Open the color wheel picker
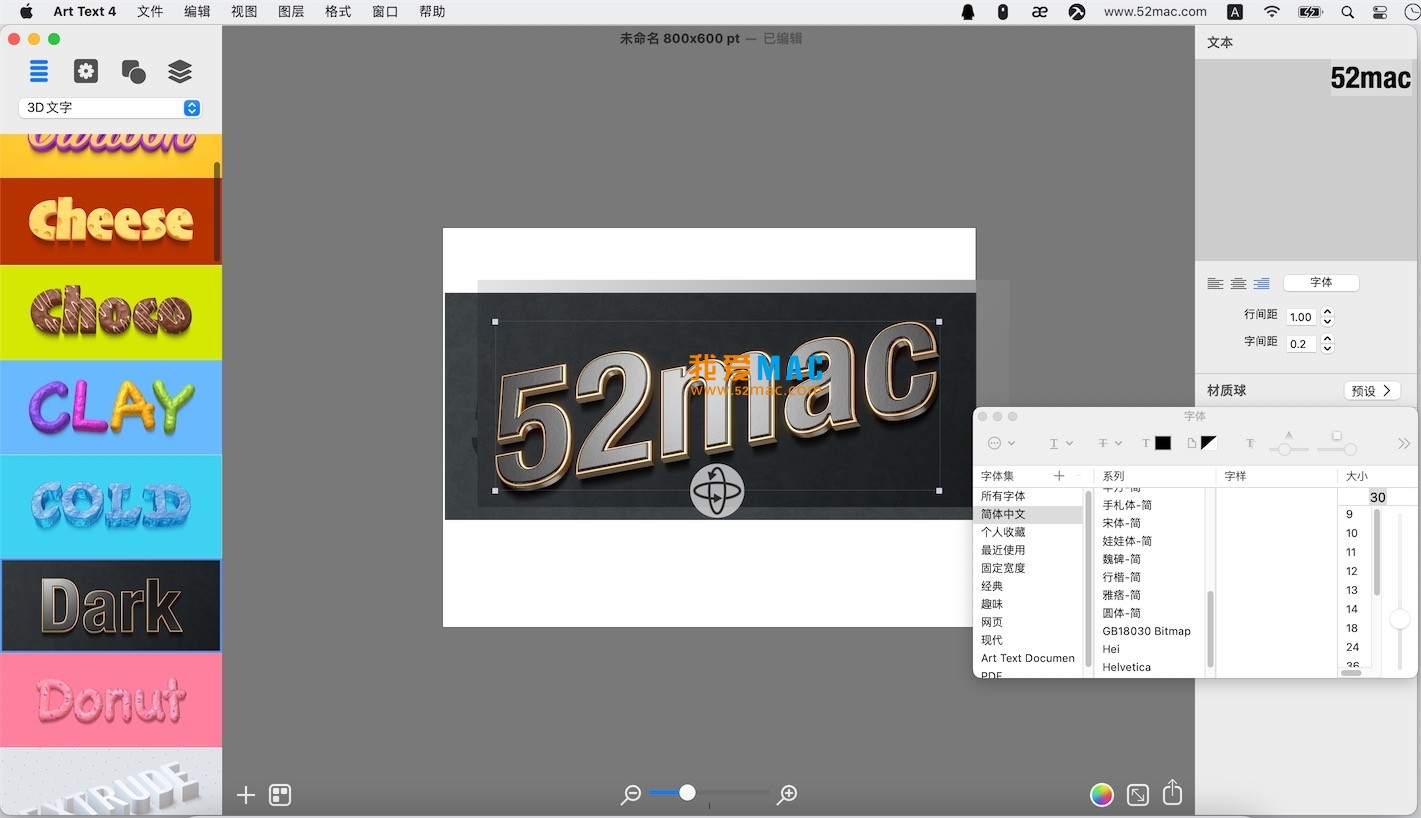 (1102, 795)
